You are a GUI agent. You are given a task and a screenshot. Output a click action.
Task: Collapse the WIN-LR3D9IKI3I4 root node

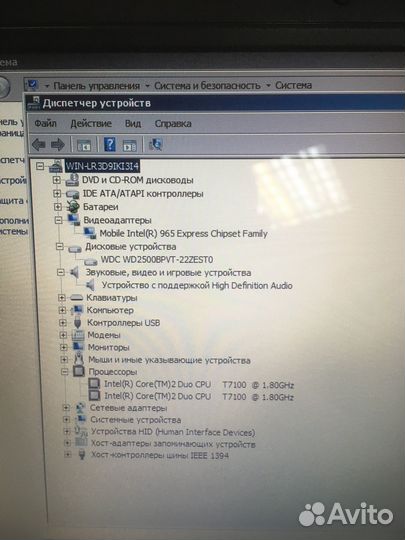[x=40, y=166]
